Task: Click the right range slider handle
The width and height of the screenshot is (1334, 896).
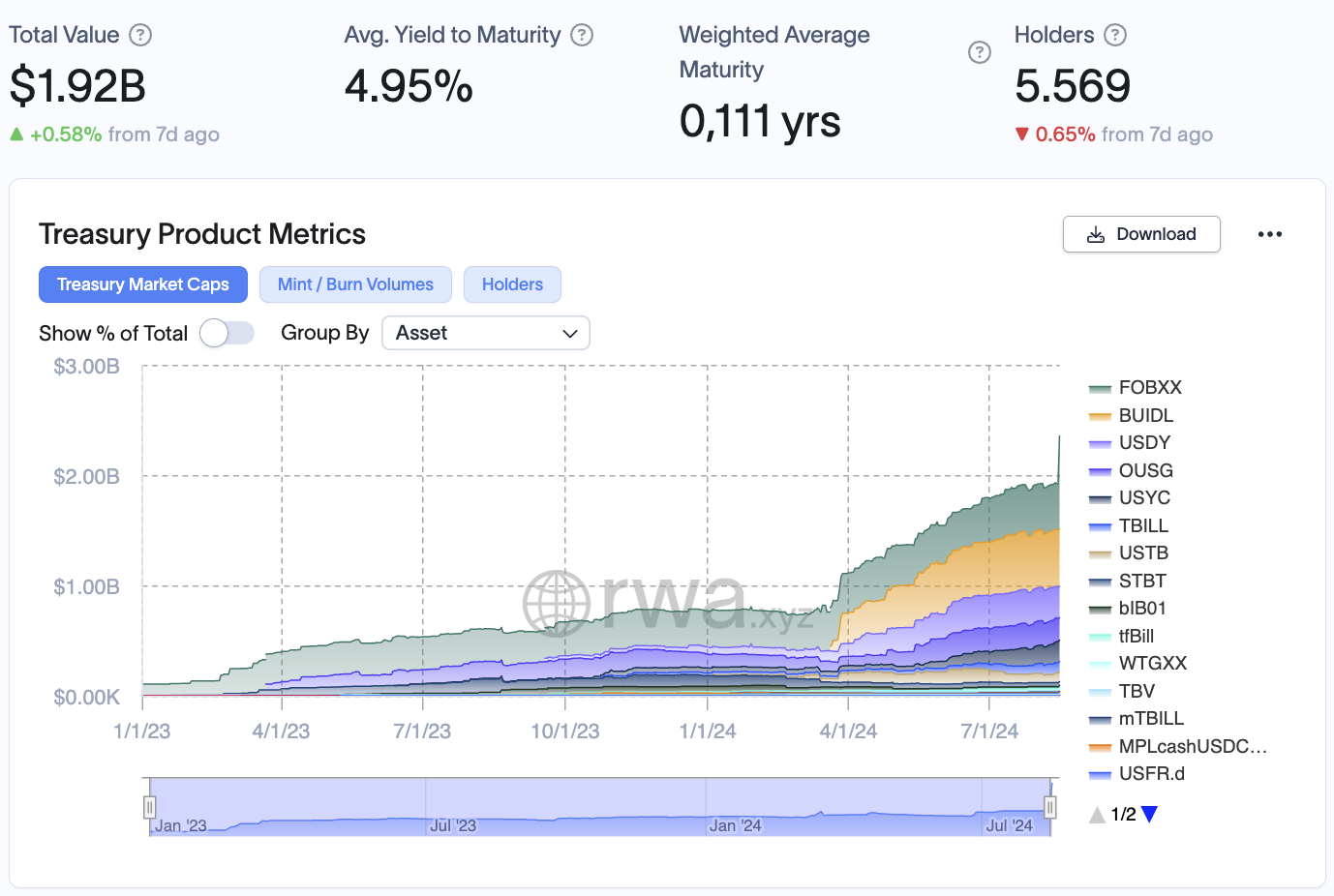Action: coord(1049,807)
